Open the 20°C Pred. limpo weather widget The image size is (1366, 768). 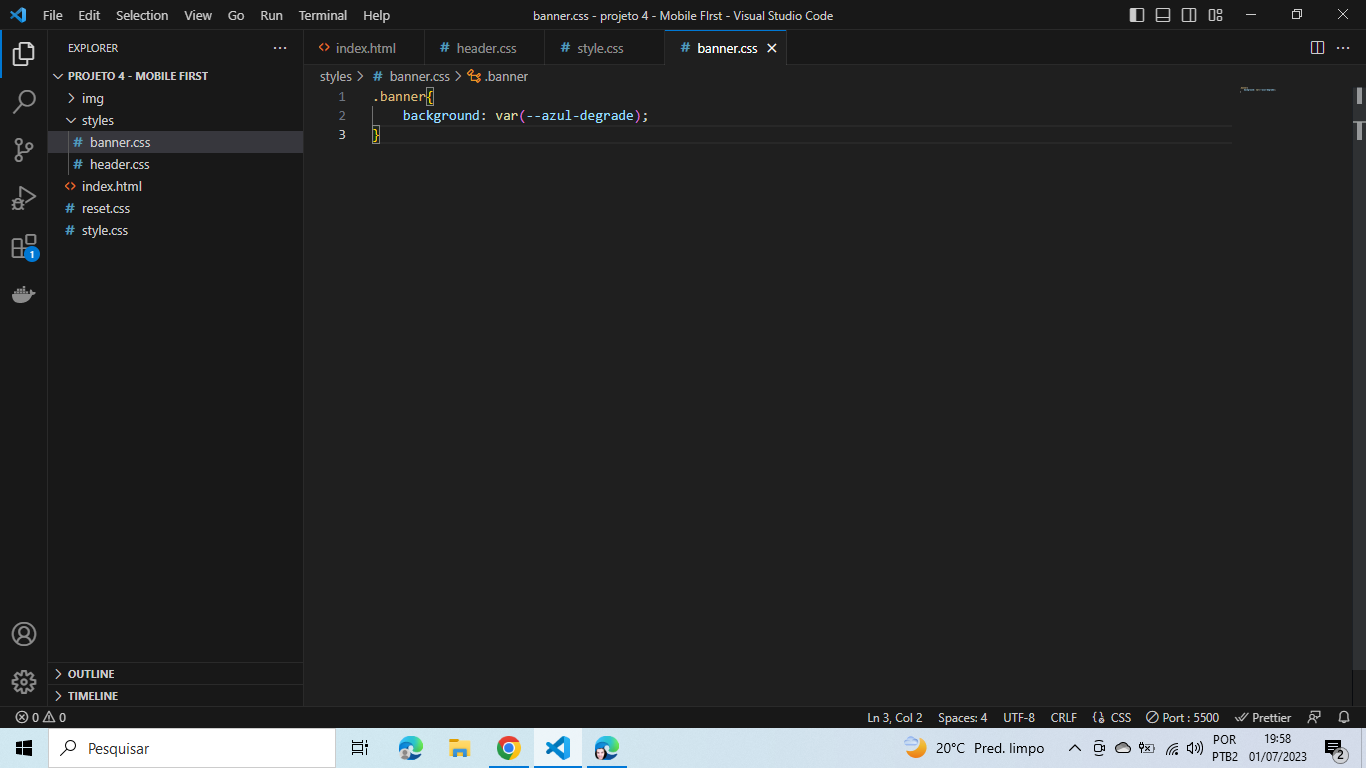tap(974, 748)
